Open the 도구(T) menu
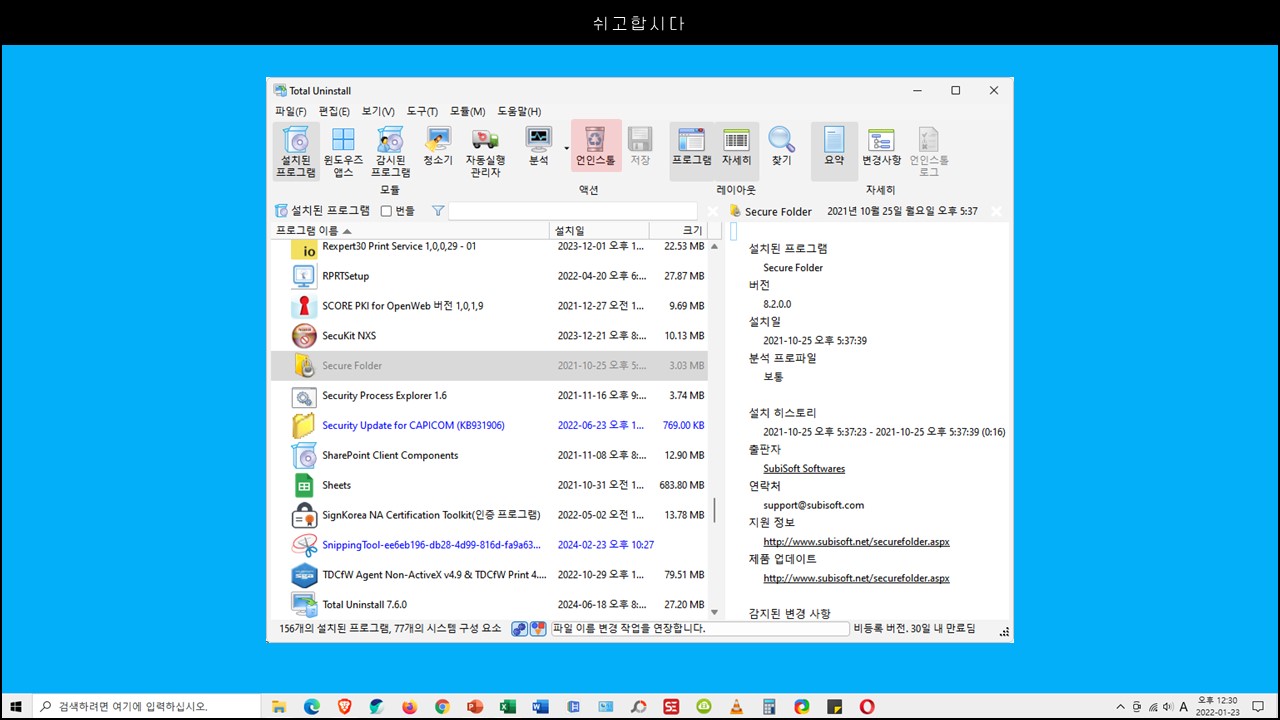 click(422, 111)
